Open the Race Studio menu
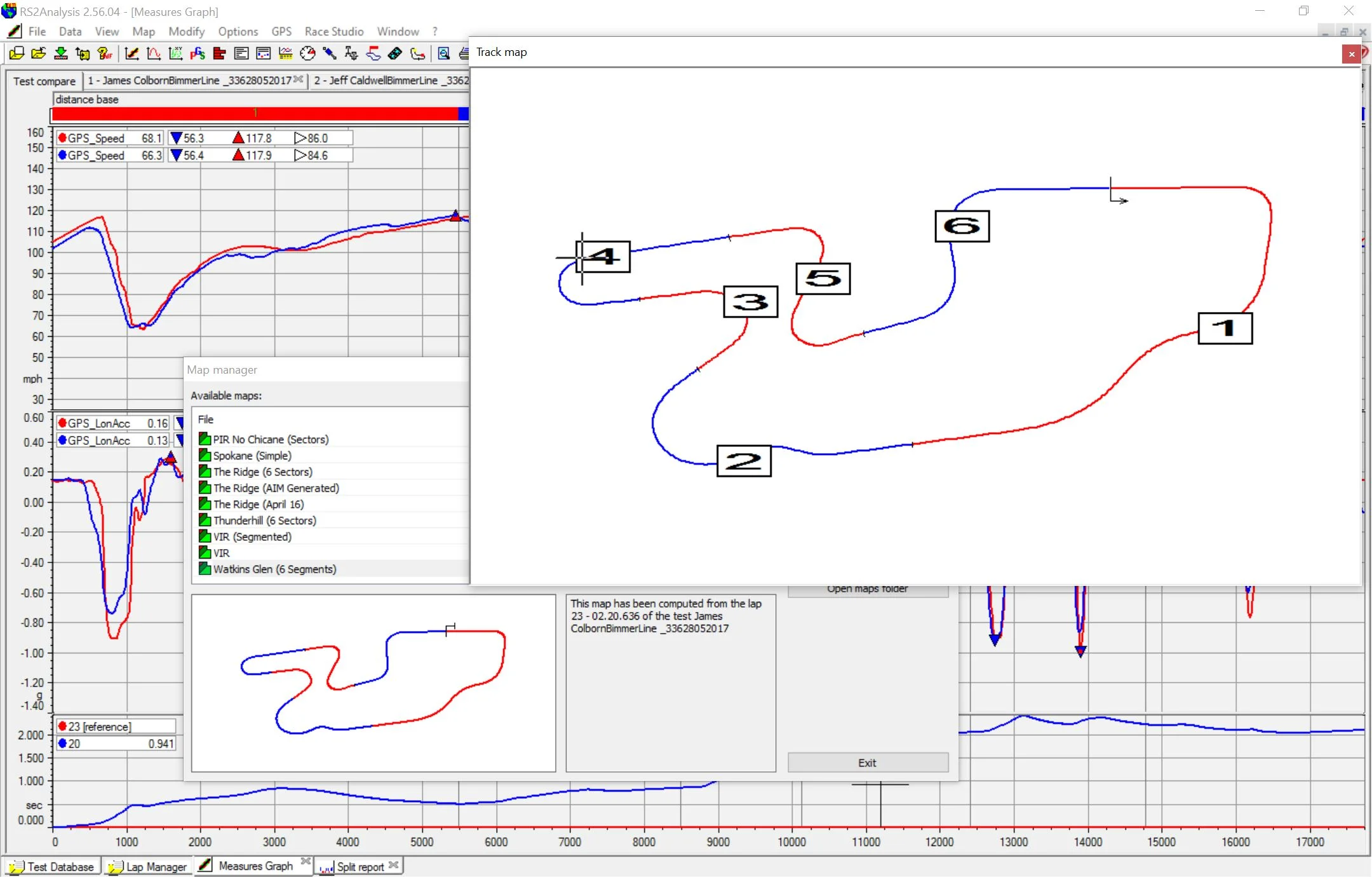 [334, 31]
